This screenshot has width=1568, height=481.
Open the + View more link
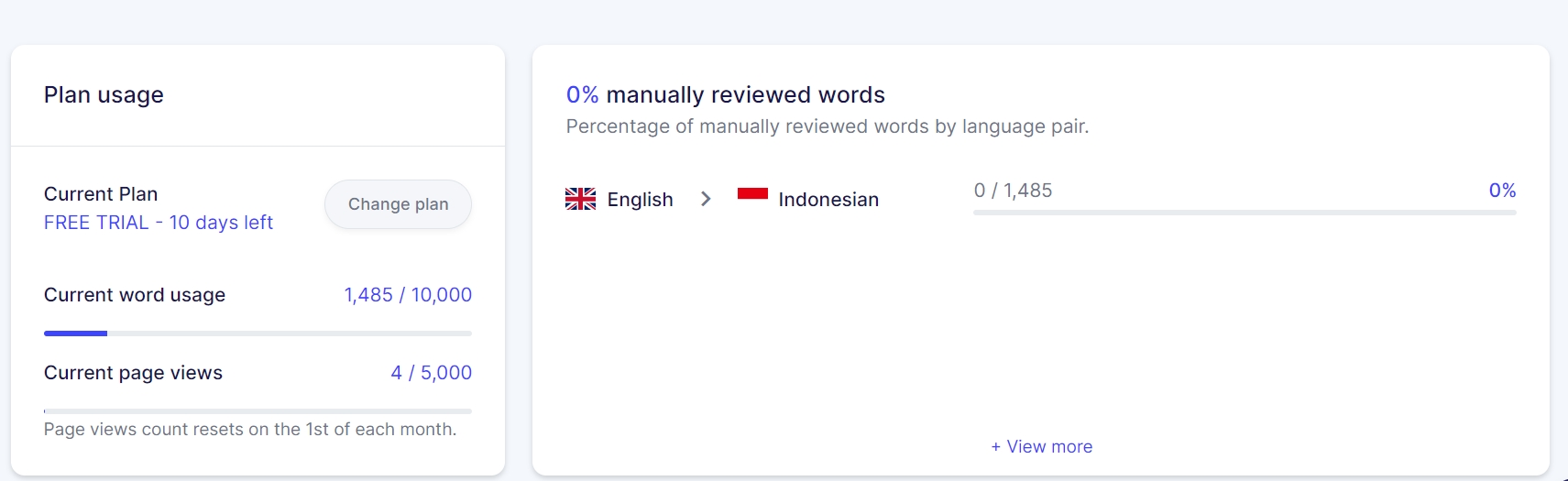[1041, 446]
